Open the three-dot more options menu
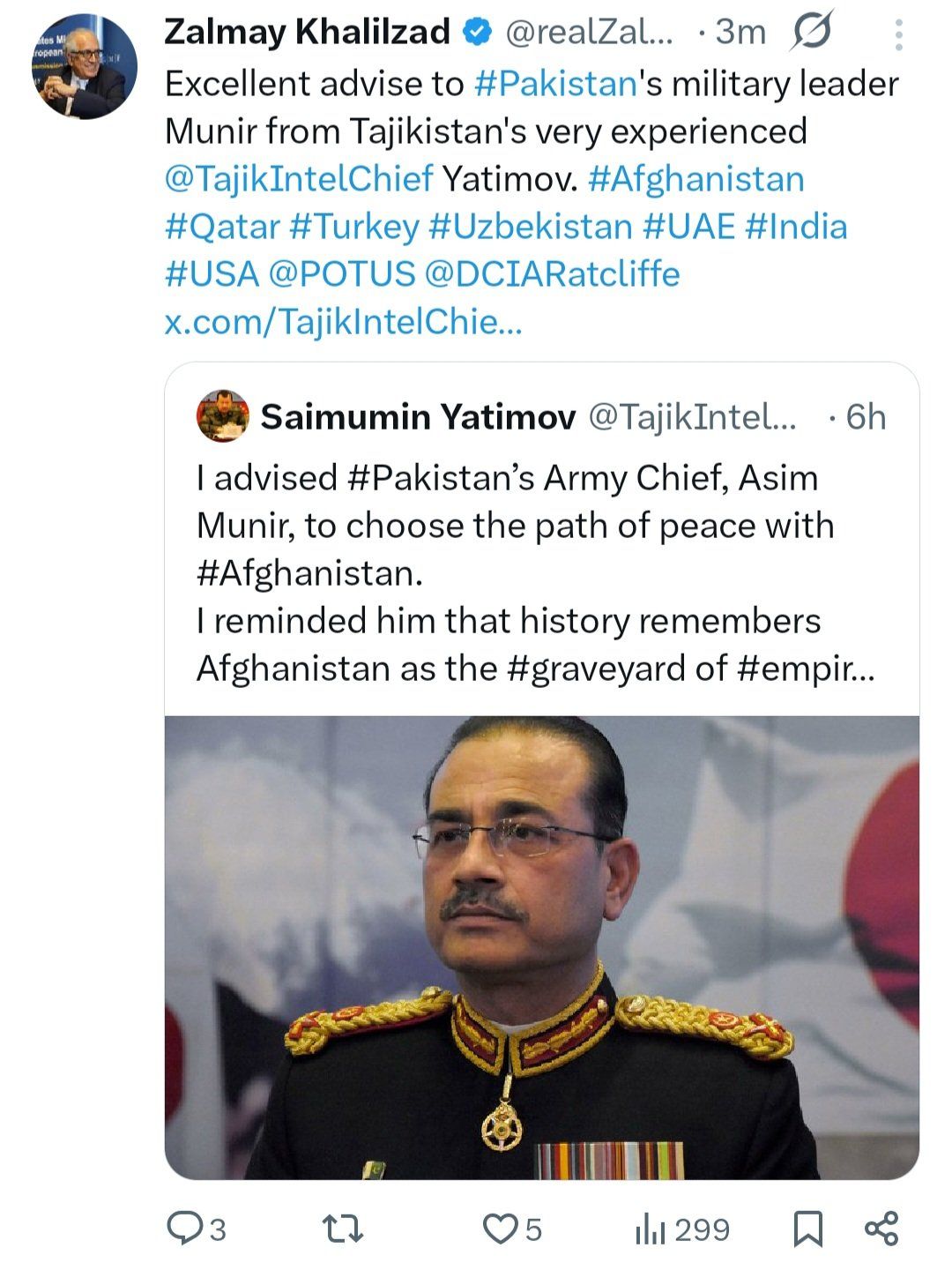Screen dimensions: 952x1270 (898, 34)
